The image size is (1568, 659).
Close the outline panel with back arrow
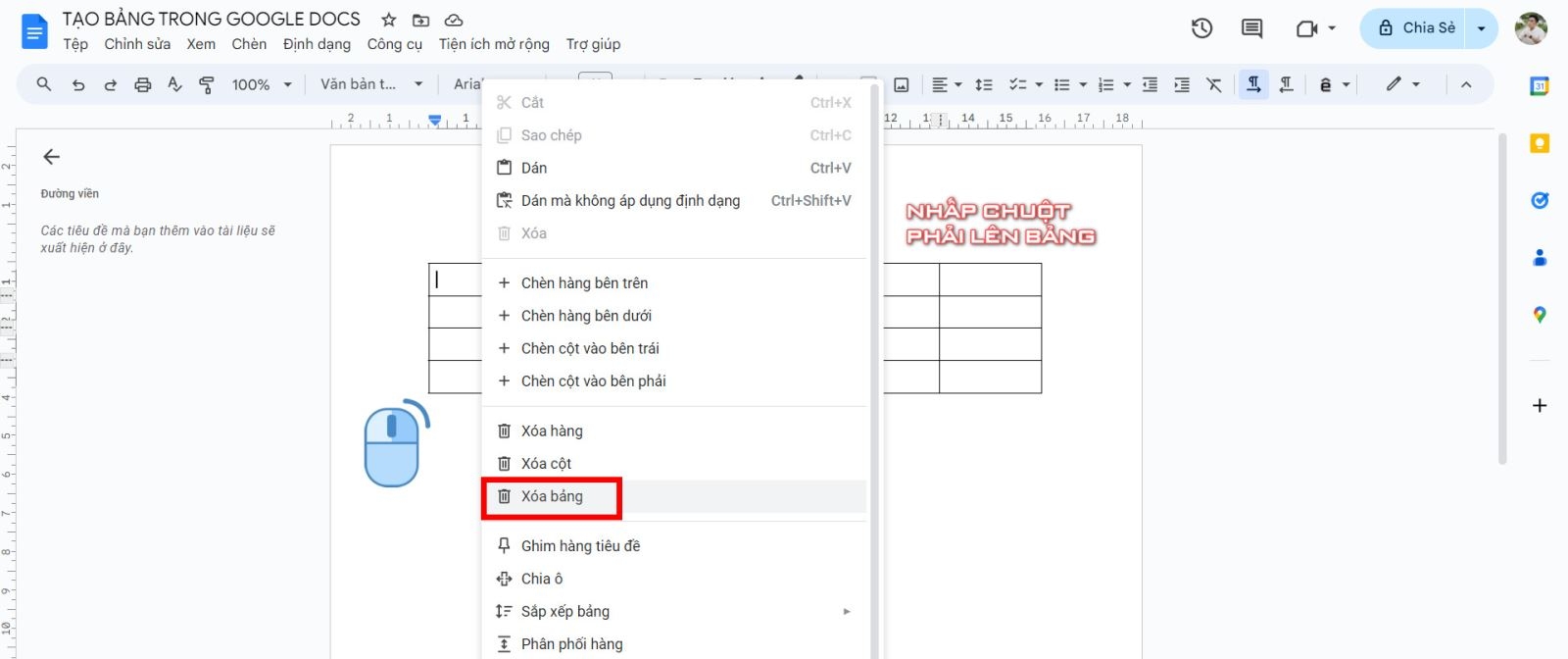(52, 157)
